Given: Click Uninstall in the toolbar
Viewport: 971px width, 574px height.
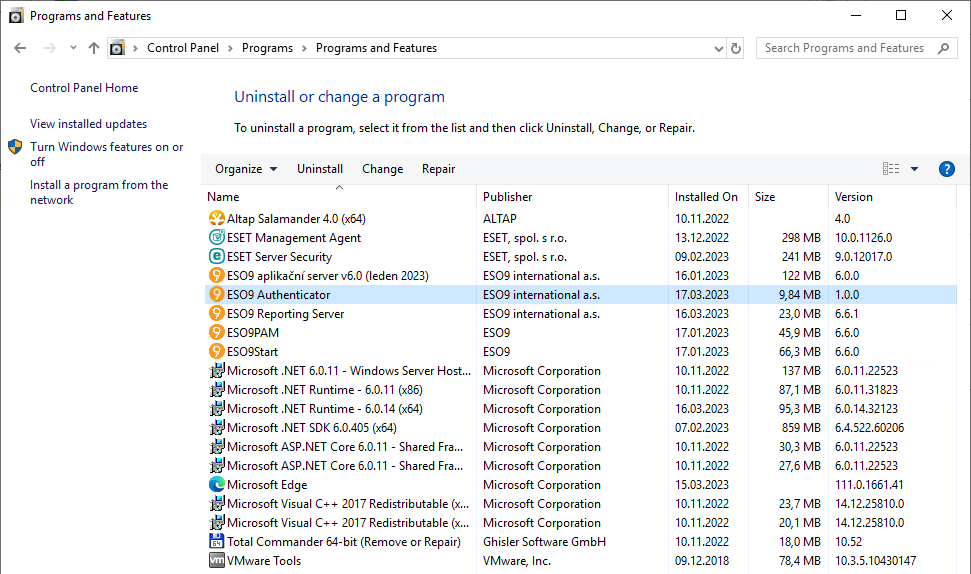Looking at the screenshot, I should (320, 169).
